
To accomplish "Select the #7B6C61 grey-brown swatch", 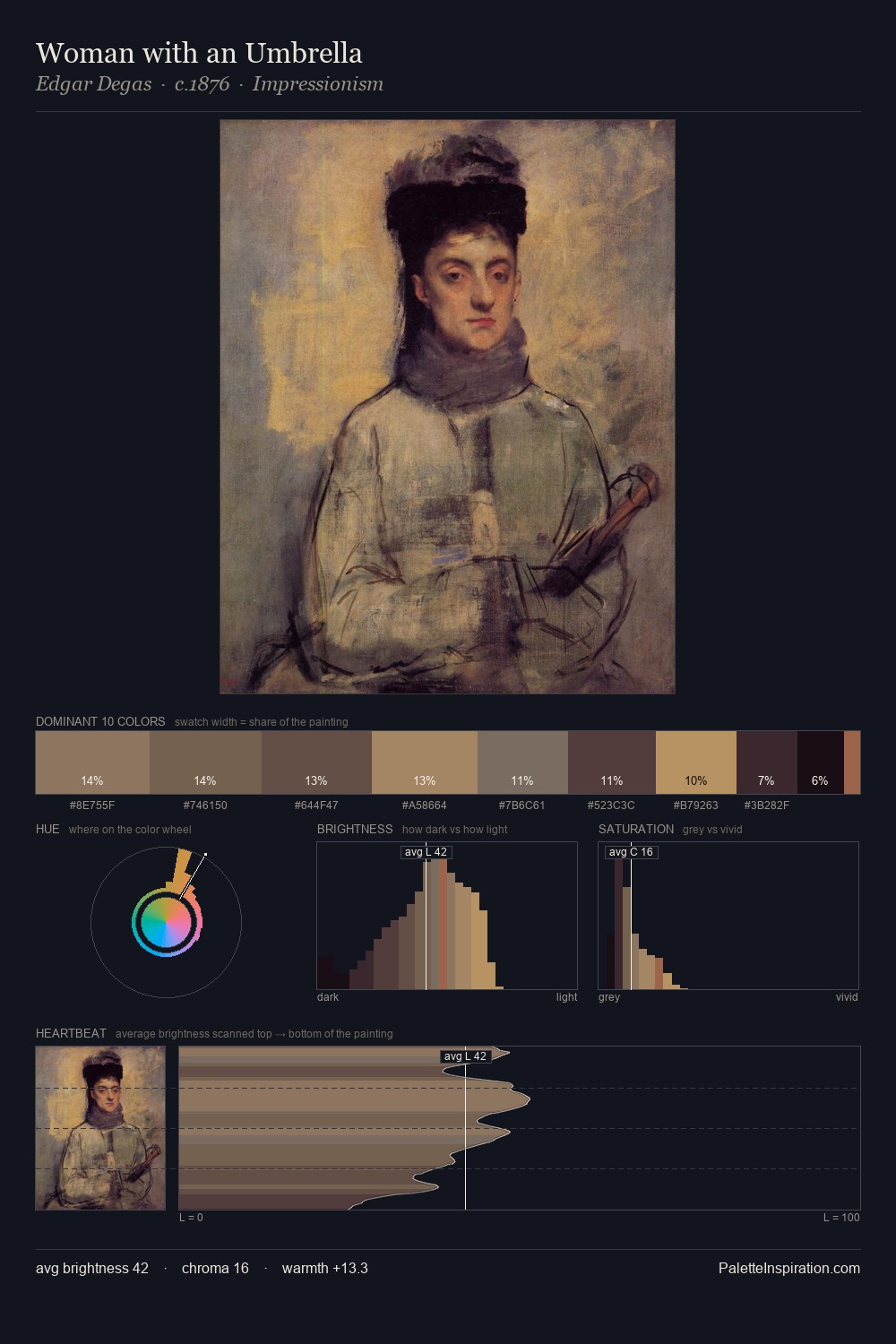I will click(x=522, y=762).
